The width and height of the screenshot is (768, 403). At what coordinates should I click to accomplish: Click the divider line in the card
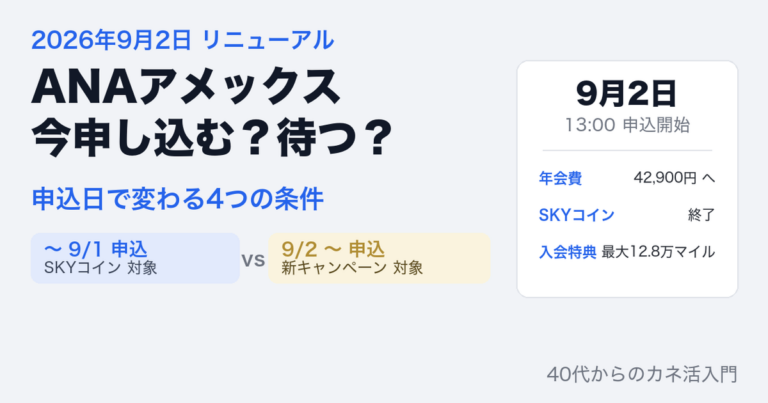627,150
